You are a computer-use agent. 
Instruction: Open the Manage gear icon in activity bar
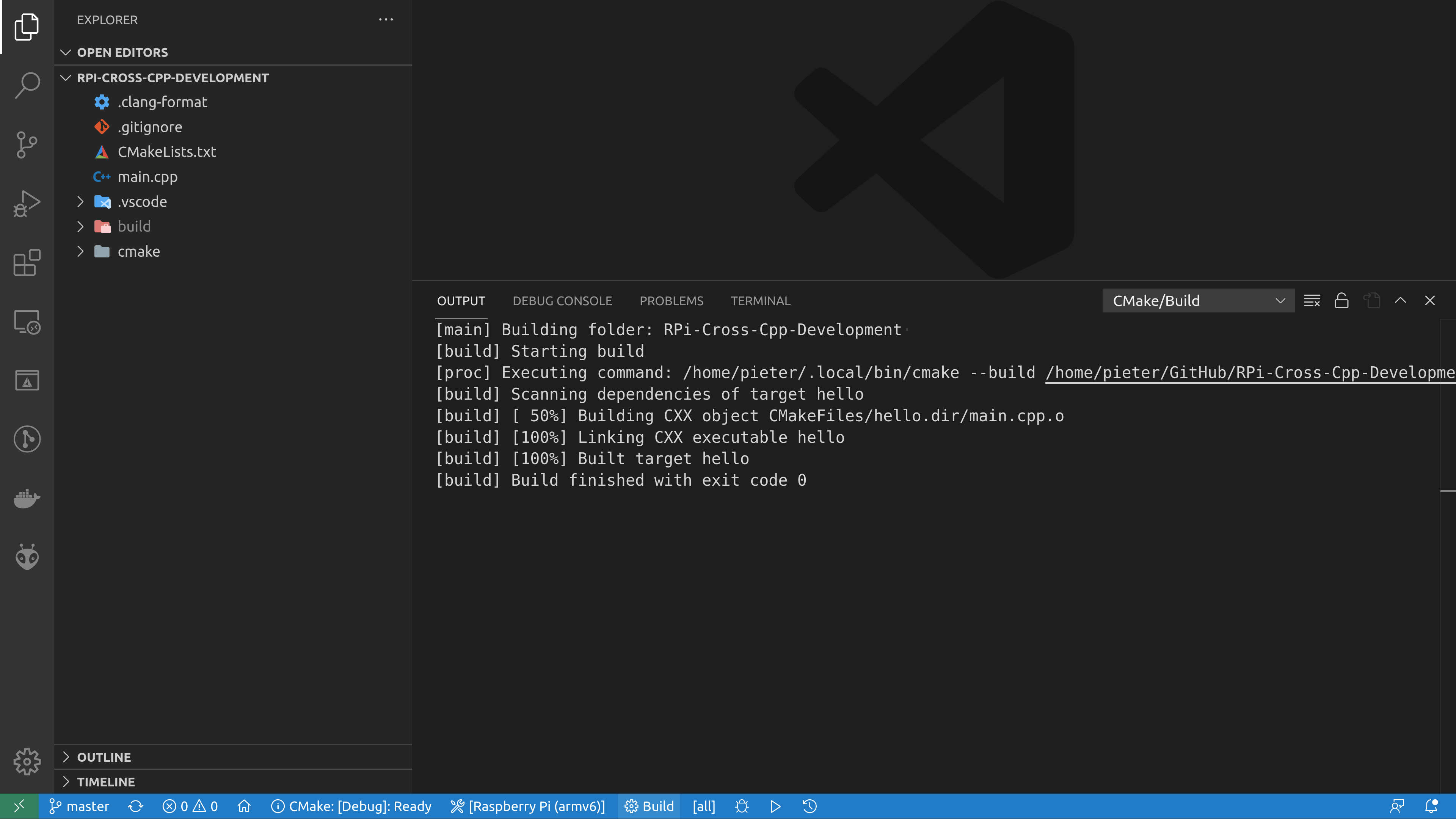coord(27,762)
